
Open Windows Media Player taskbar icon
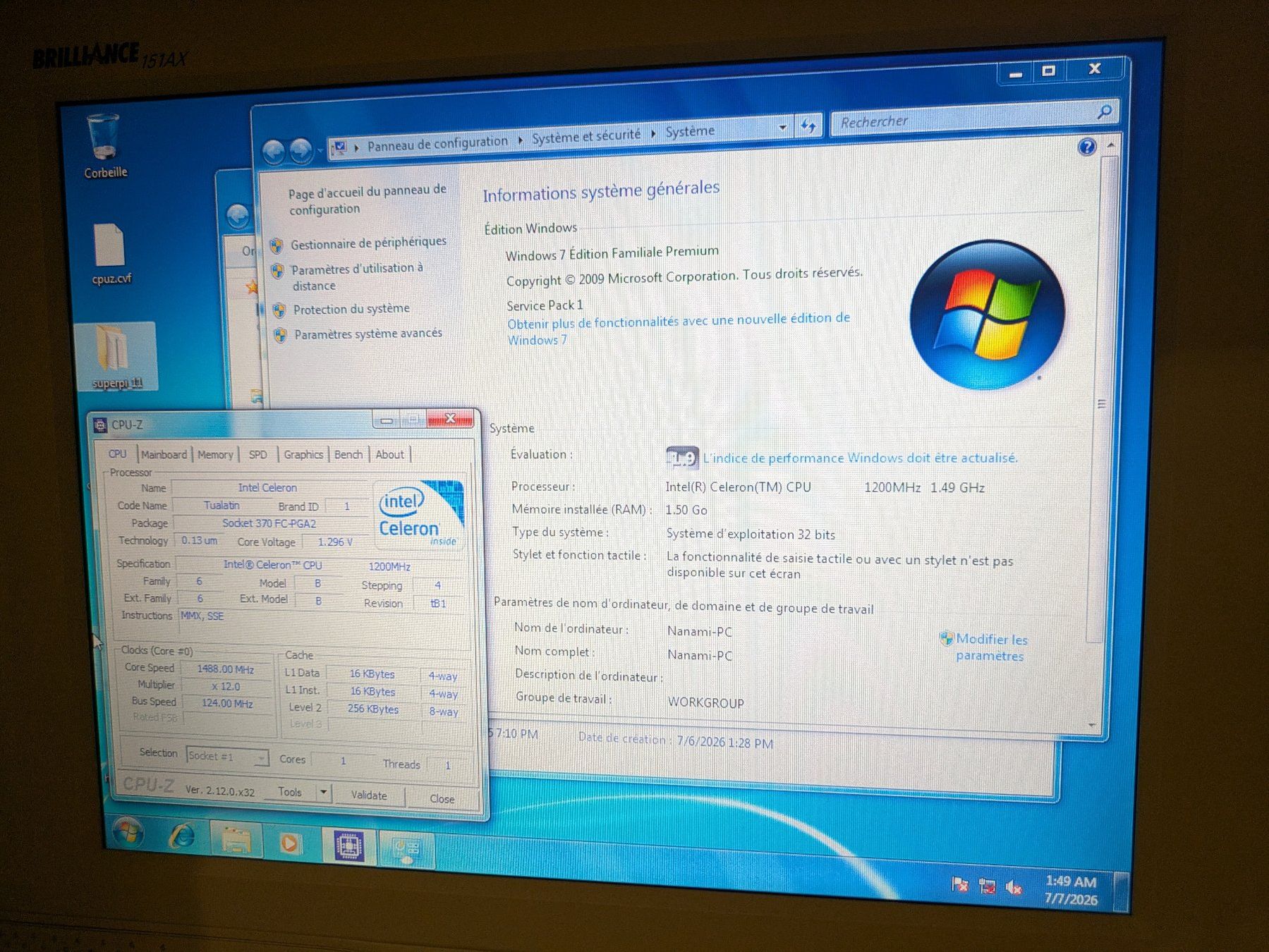289,843
